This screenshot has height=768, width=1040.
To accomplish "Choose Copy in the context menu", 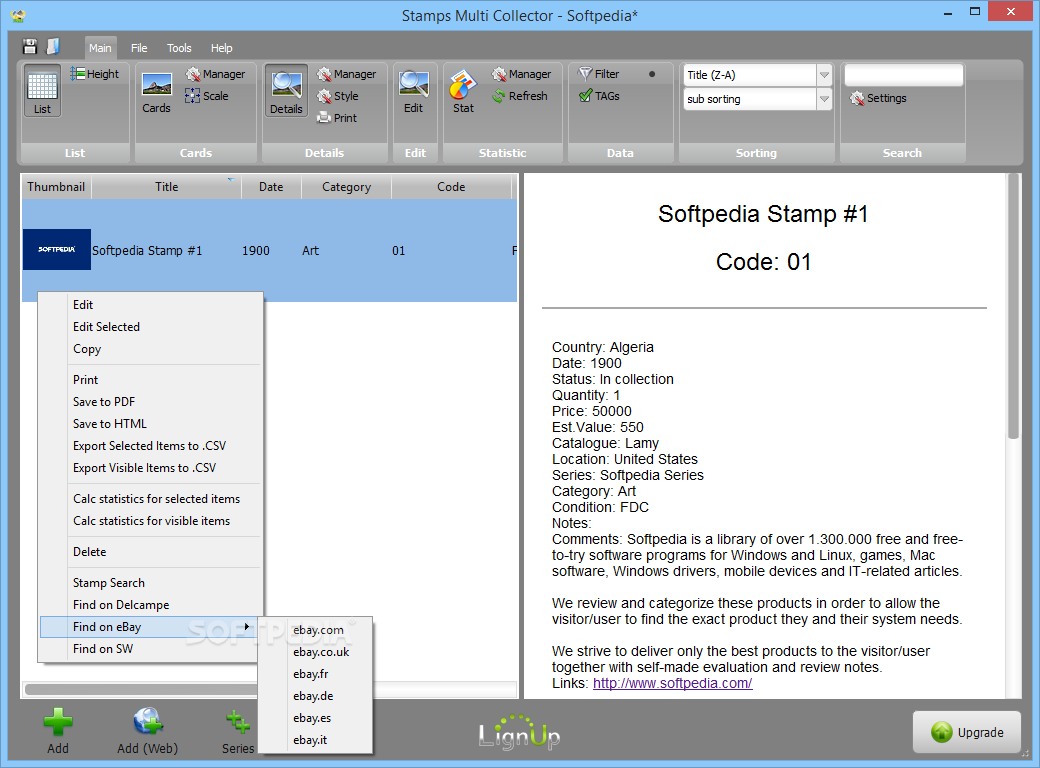I will [151, 349].
